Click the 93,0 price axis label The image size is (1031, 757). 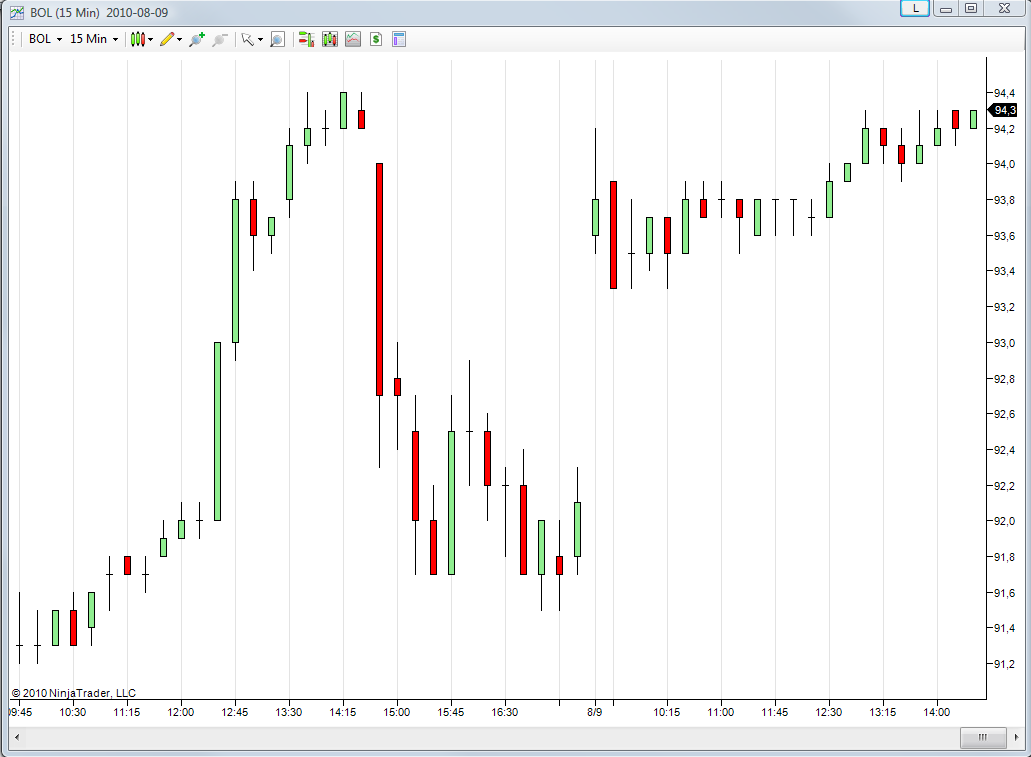tap(1004, 343)
